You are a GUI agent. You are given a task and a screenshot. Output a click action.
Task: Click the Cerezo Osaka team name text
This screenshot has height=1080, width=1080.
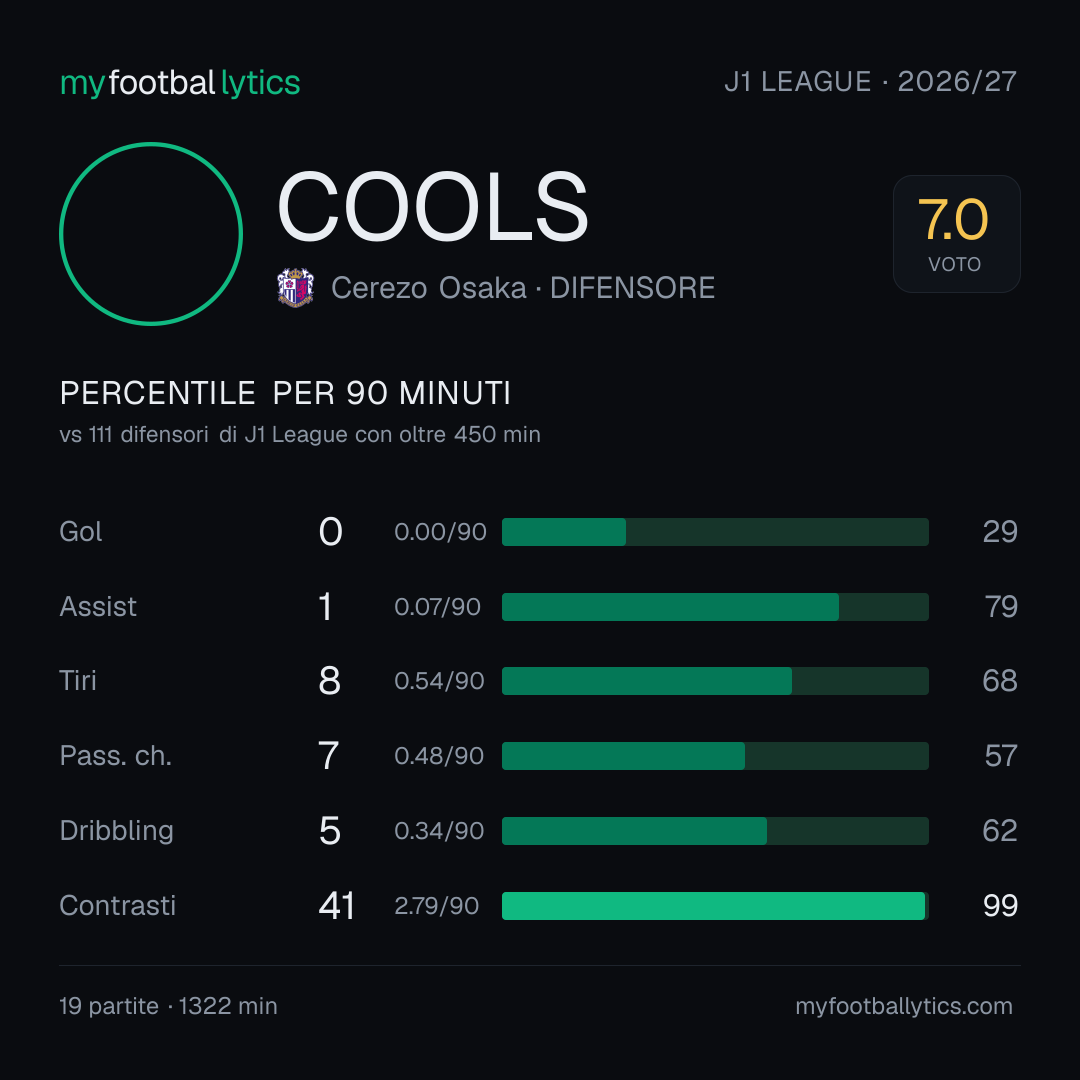click(428, 288)
